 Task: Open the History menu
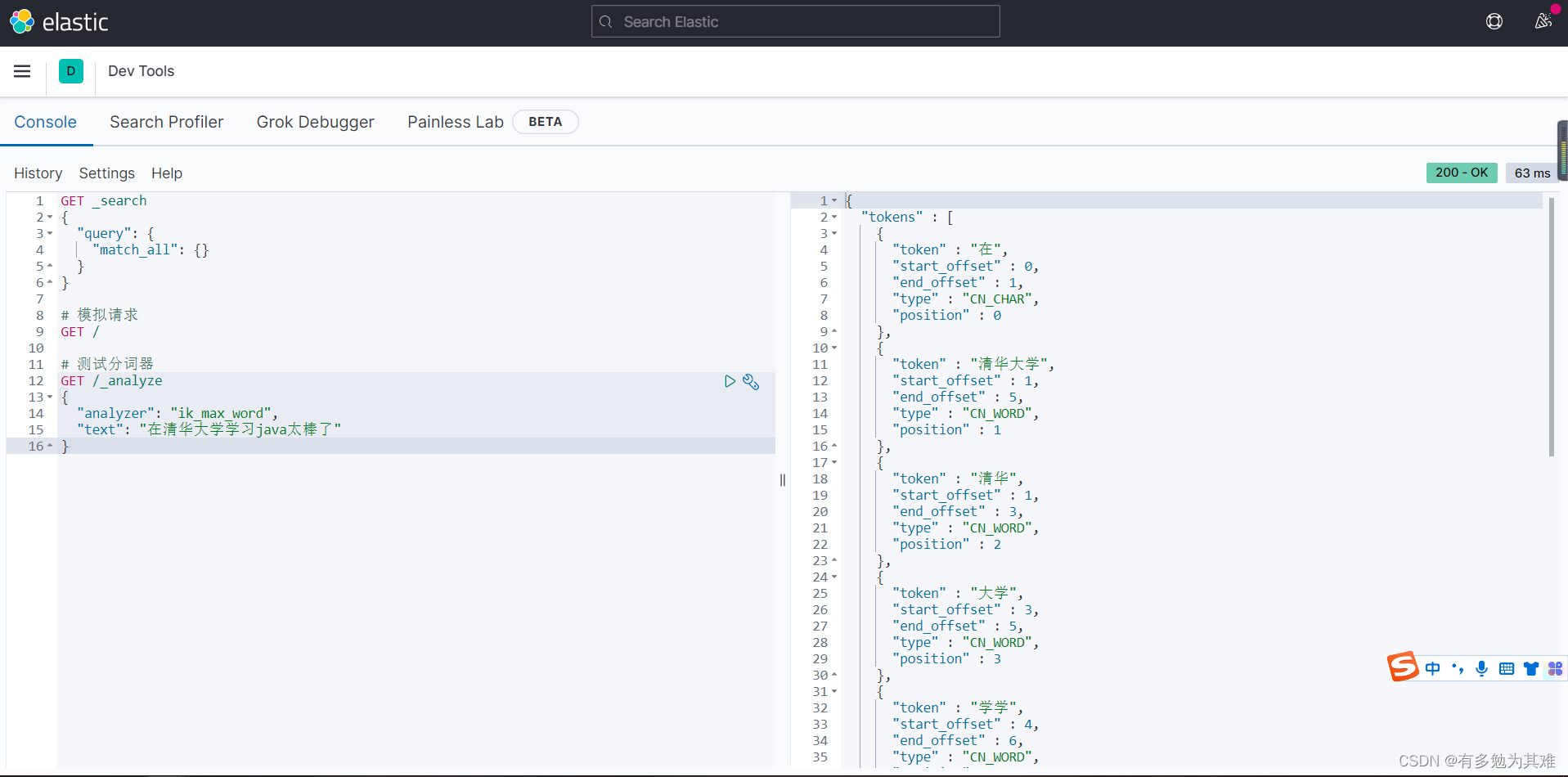point(38,173)
